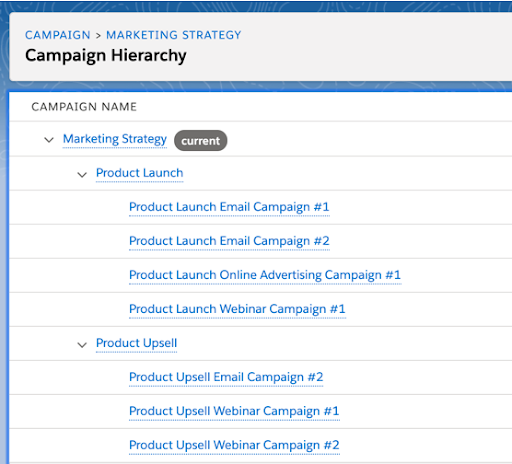Open the Campaign breadcrumb link
Screen dimensions: 512x464
point(58,35)
